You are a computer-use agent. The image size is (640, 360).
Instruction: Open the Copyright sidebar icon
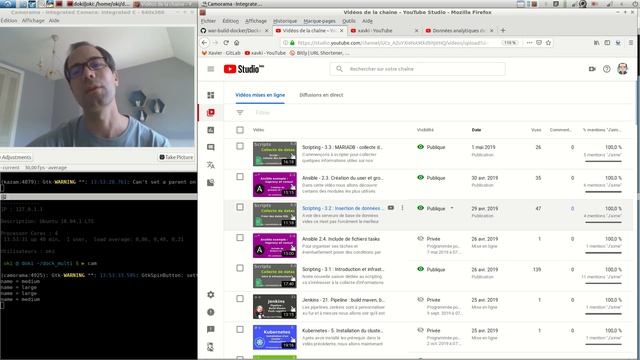pos(211,182)
